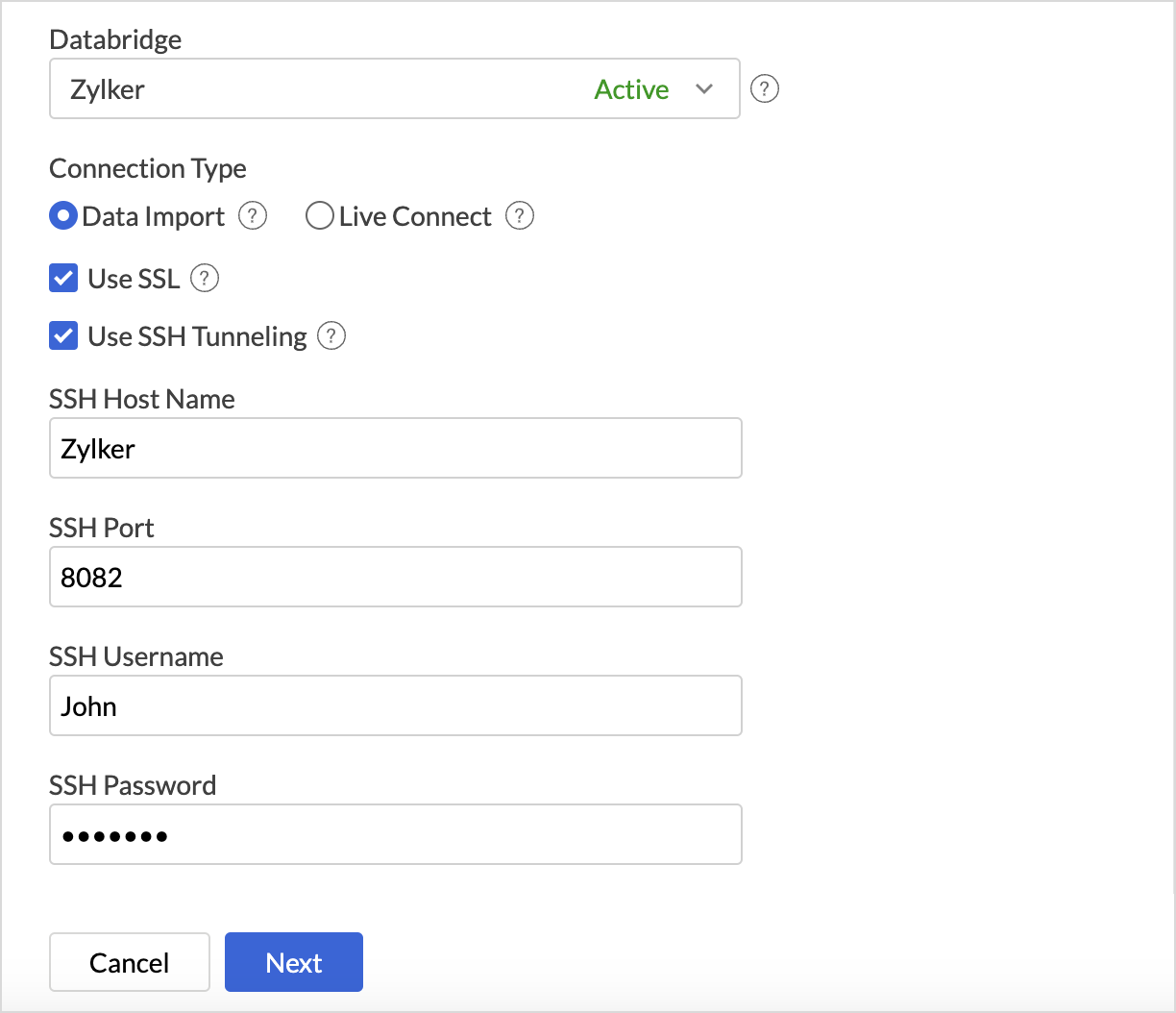Click the SSH Password field
1176x1013 pixels.
click(395, 834)
